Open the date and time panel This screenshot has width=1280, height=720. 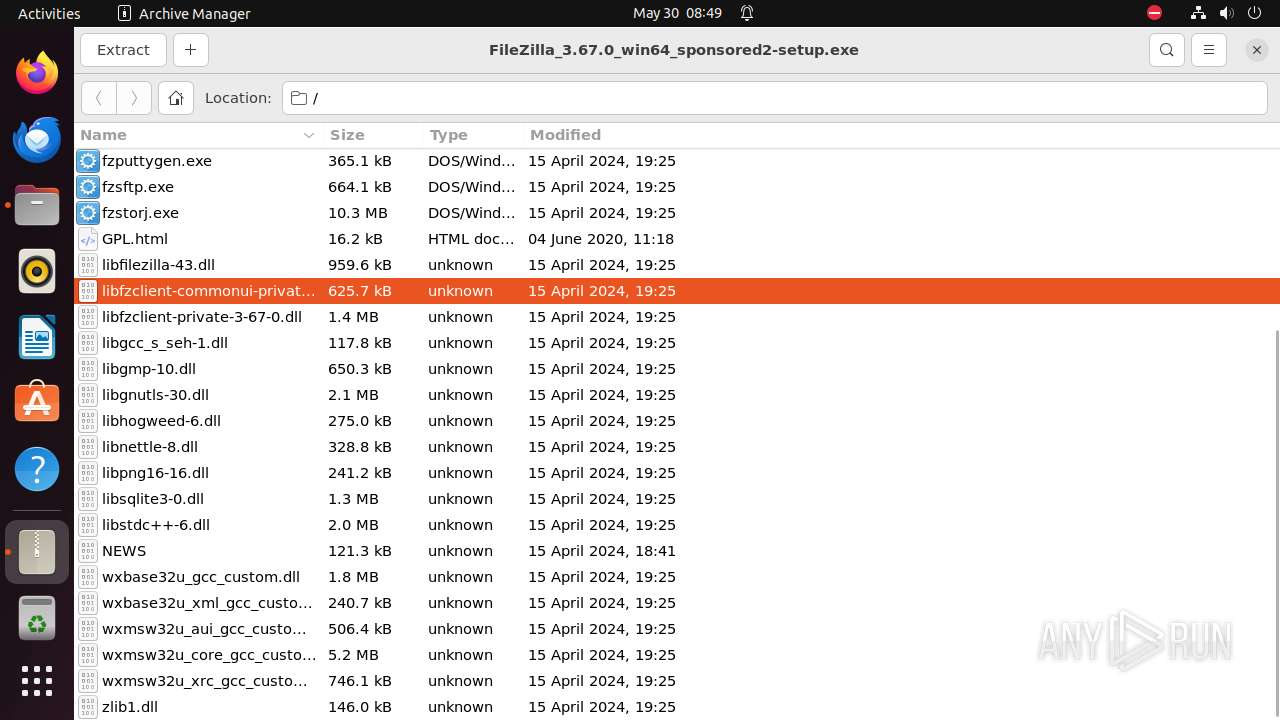click(677, 13)
